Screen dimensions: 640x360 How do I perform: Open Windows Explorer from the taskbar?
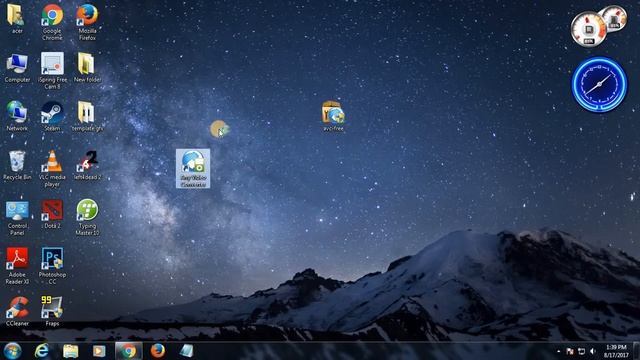click(70, 351)
